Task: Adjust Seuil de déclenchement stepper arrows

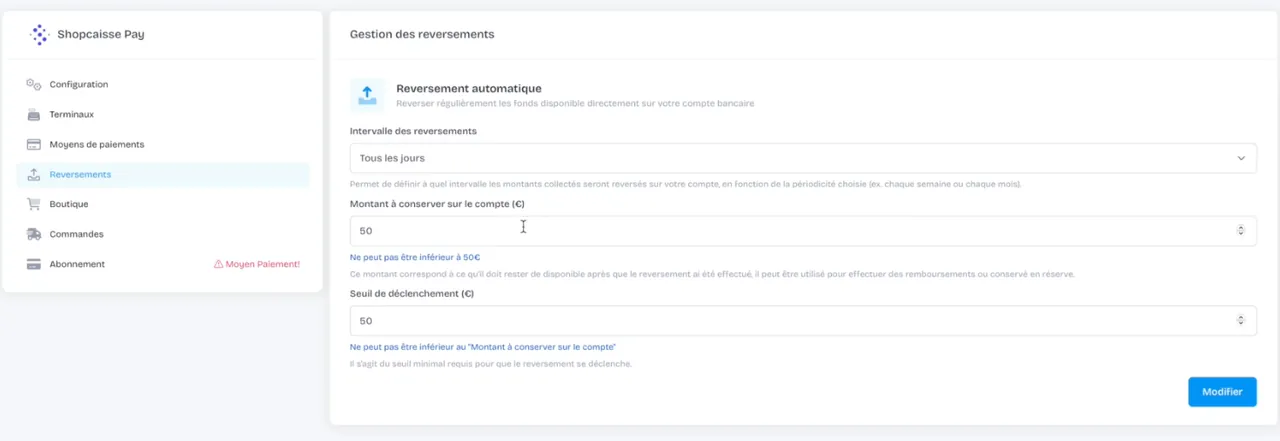Action: (x=1241, y=321)
